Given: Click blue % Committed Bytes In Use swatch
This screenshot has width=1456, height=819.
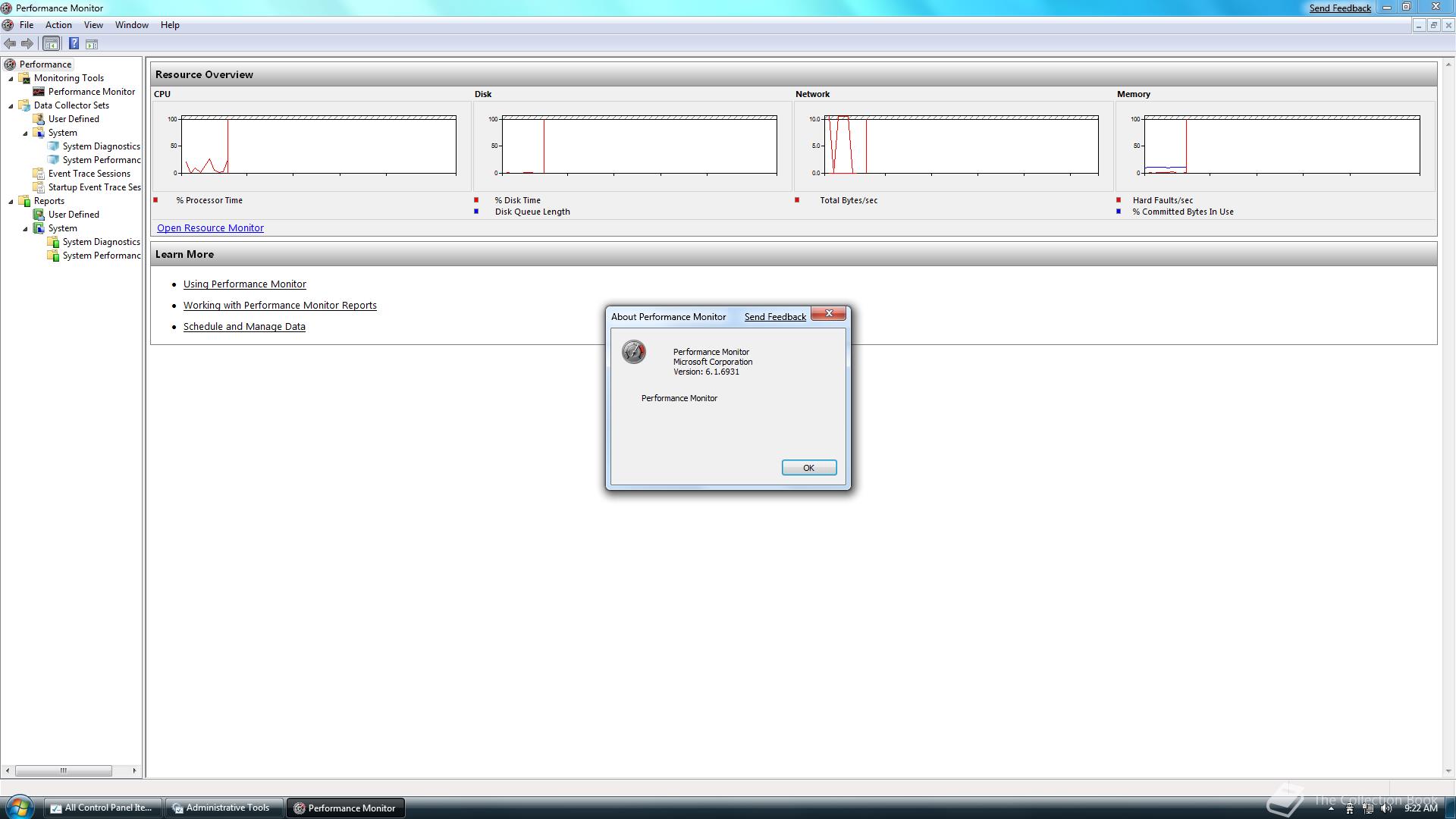Looking at the screenshot, I should tap(1119, 212).
